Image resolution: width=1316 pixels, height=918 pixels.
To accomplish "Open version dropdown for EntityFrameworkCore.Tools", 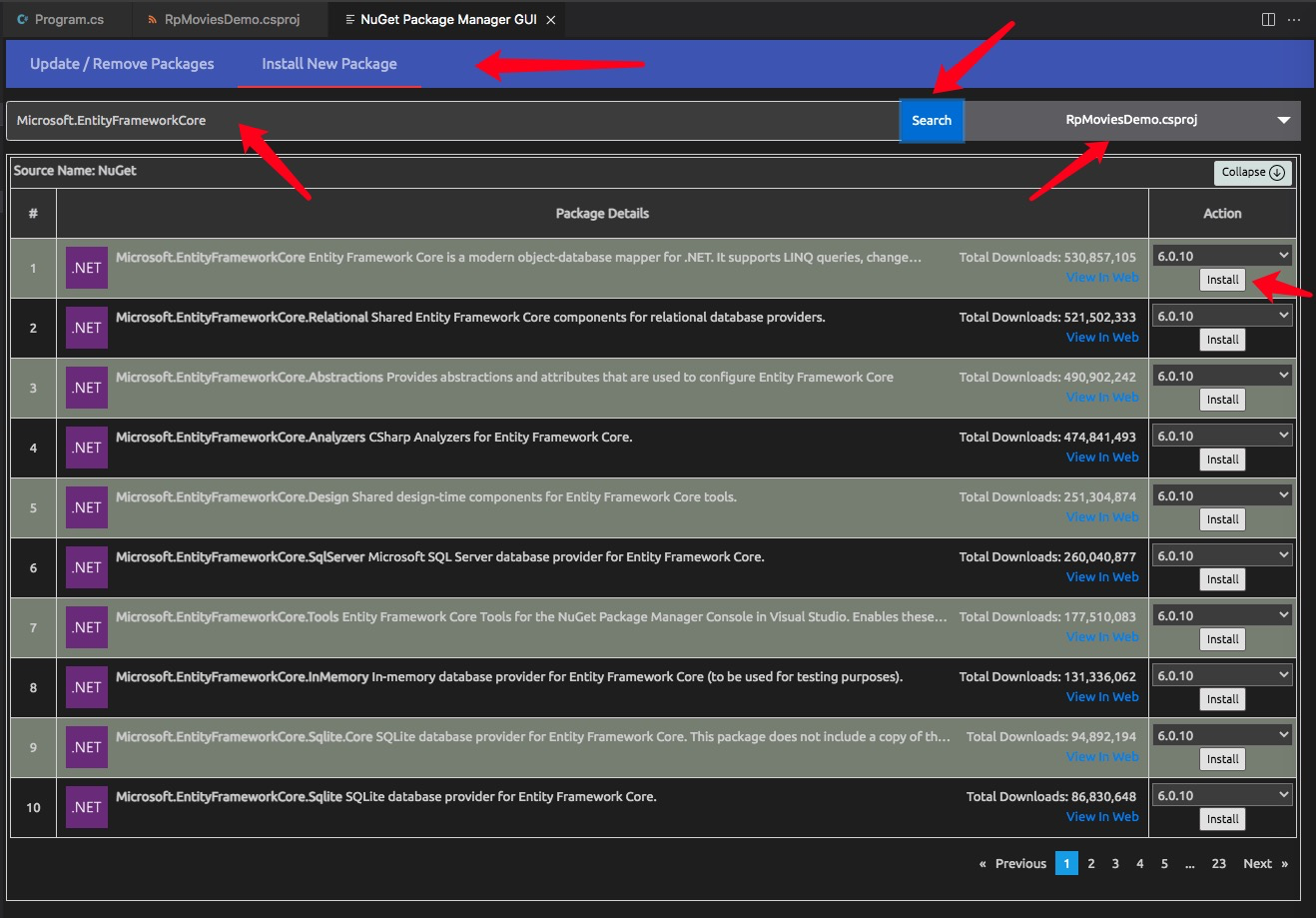I will pos(1222,615).
